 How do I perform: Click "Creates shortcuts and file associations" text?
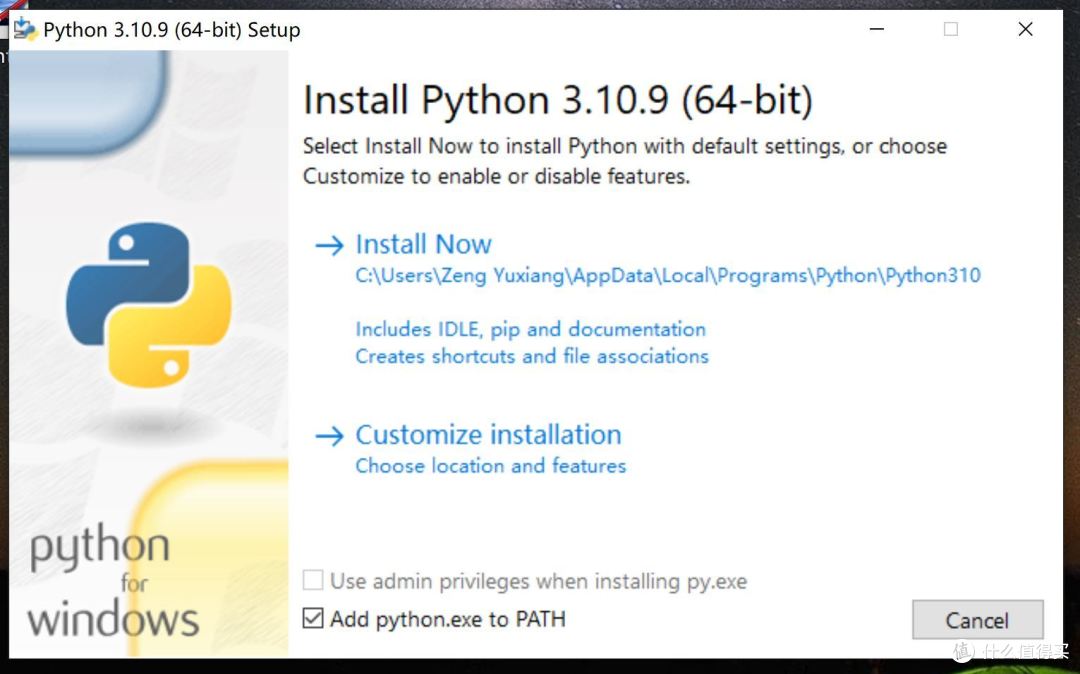click(531, 356)
